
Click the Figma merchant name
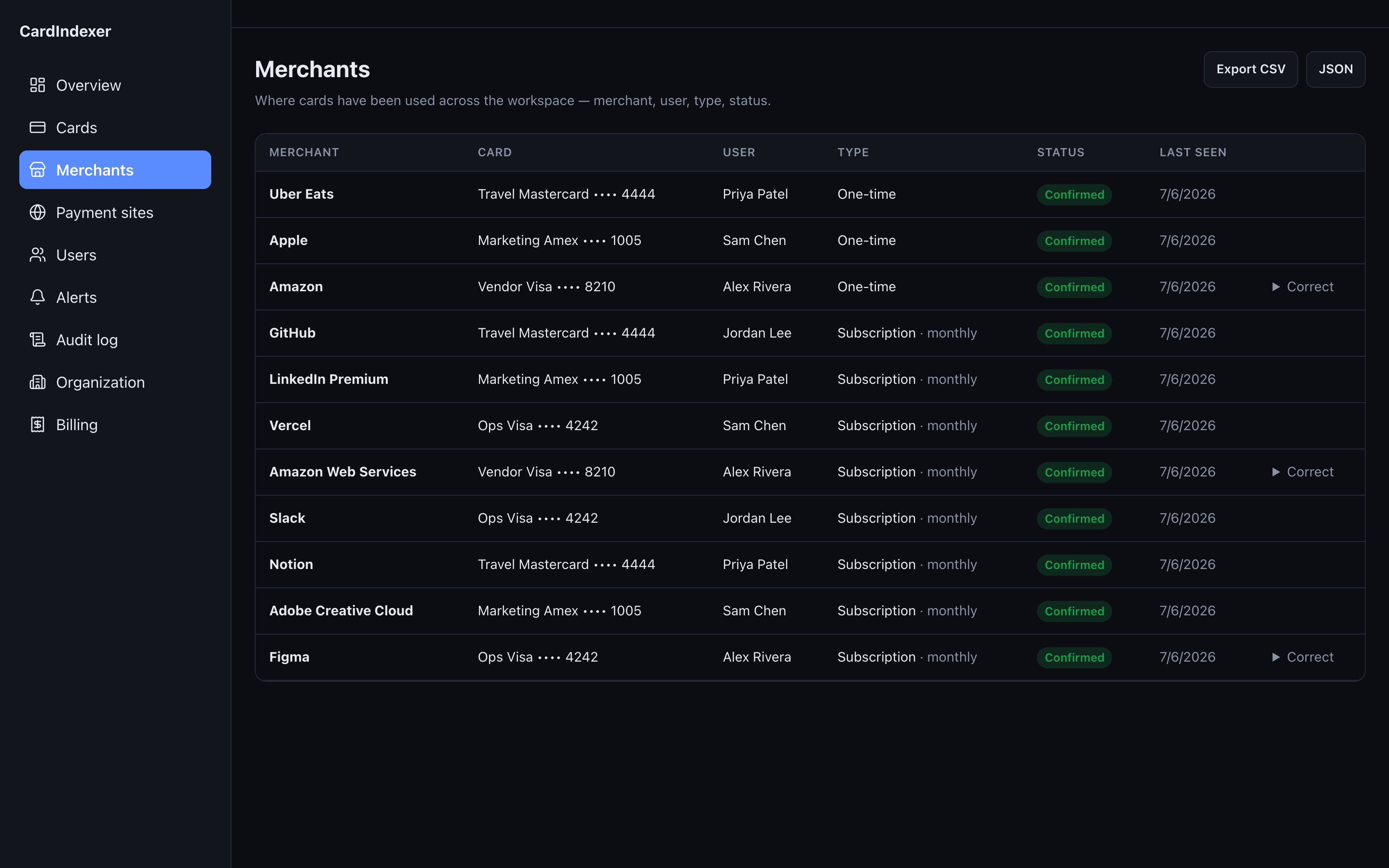(289, 657)
